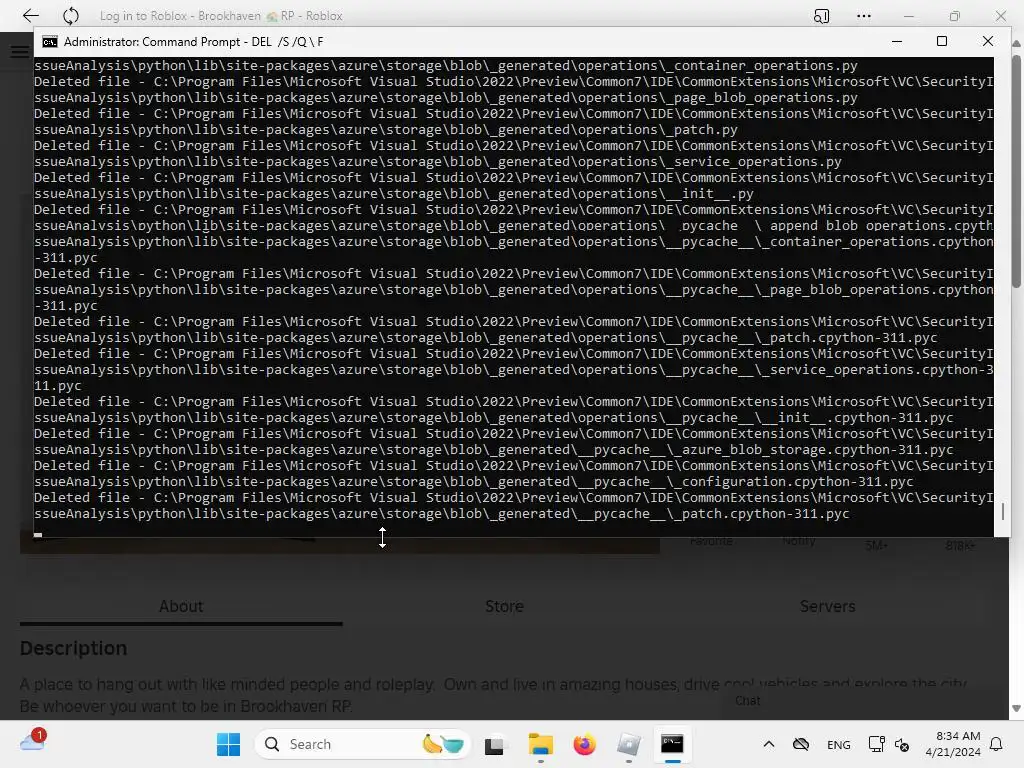Open File Explorer from the taskbar
The width and height of the screenshot is (1024, 768).
coord(540,744)
